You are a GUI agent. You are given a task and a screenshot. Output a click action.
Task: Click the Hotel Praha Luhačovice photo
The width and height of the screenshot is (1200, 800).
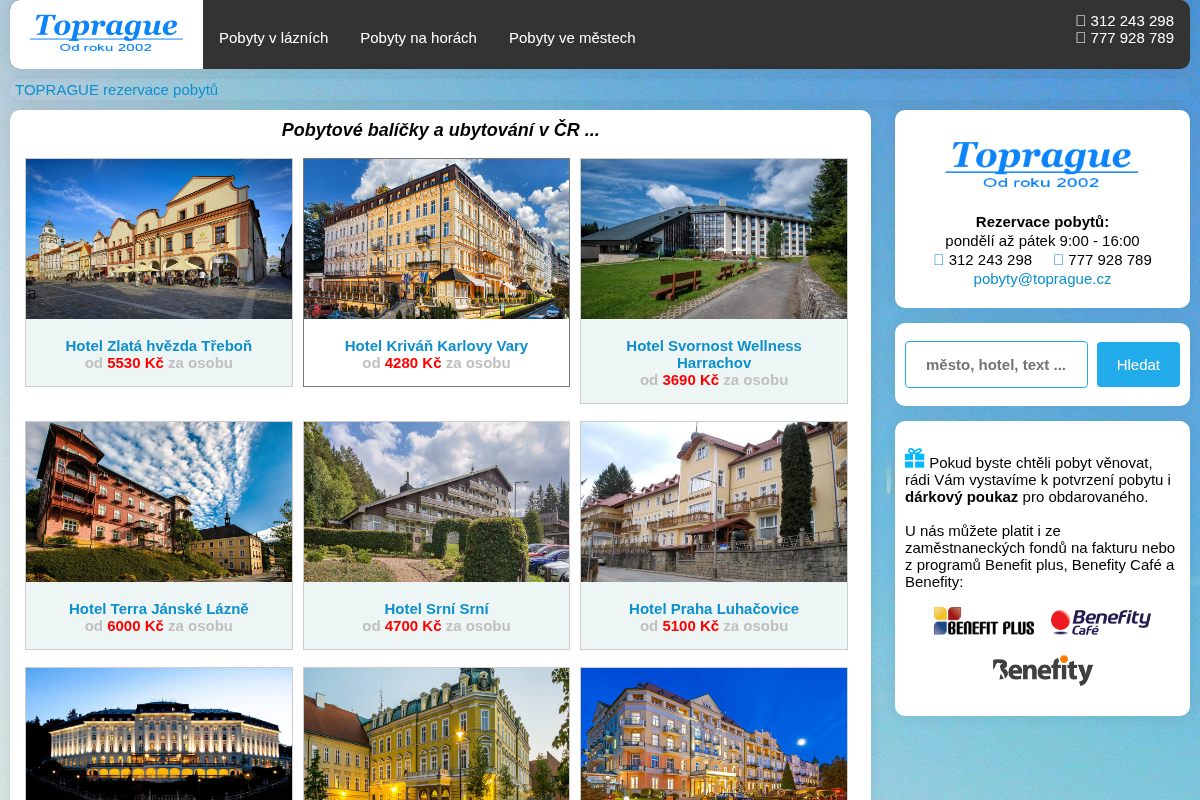[x=714, y=502]
